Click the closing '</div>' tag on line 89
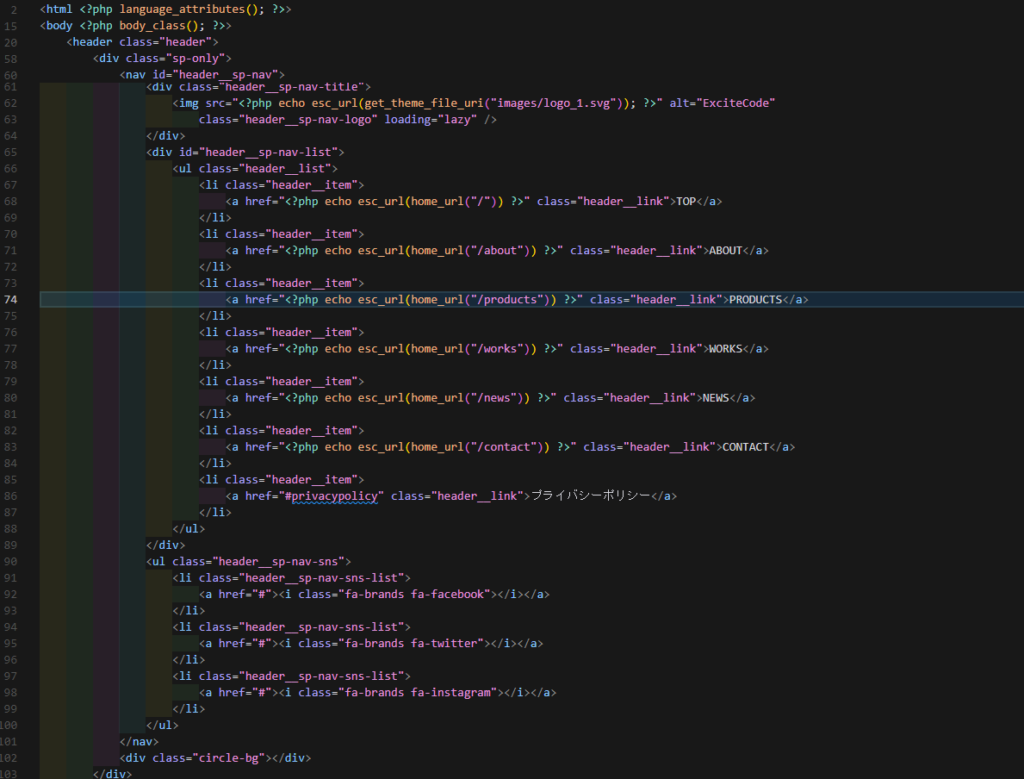1024x779 pixels. coord(166,545)
